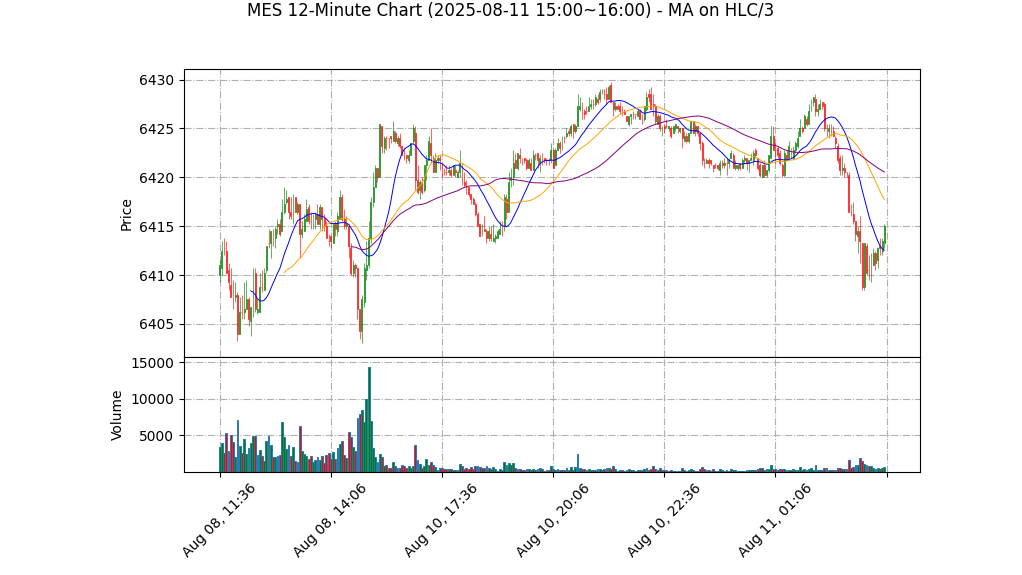
Task: Click the 'Aug 10, 17:36' time label
Action: (441, 520)
